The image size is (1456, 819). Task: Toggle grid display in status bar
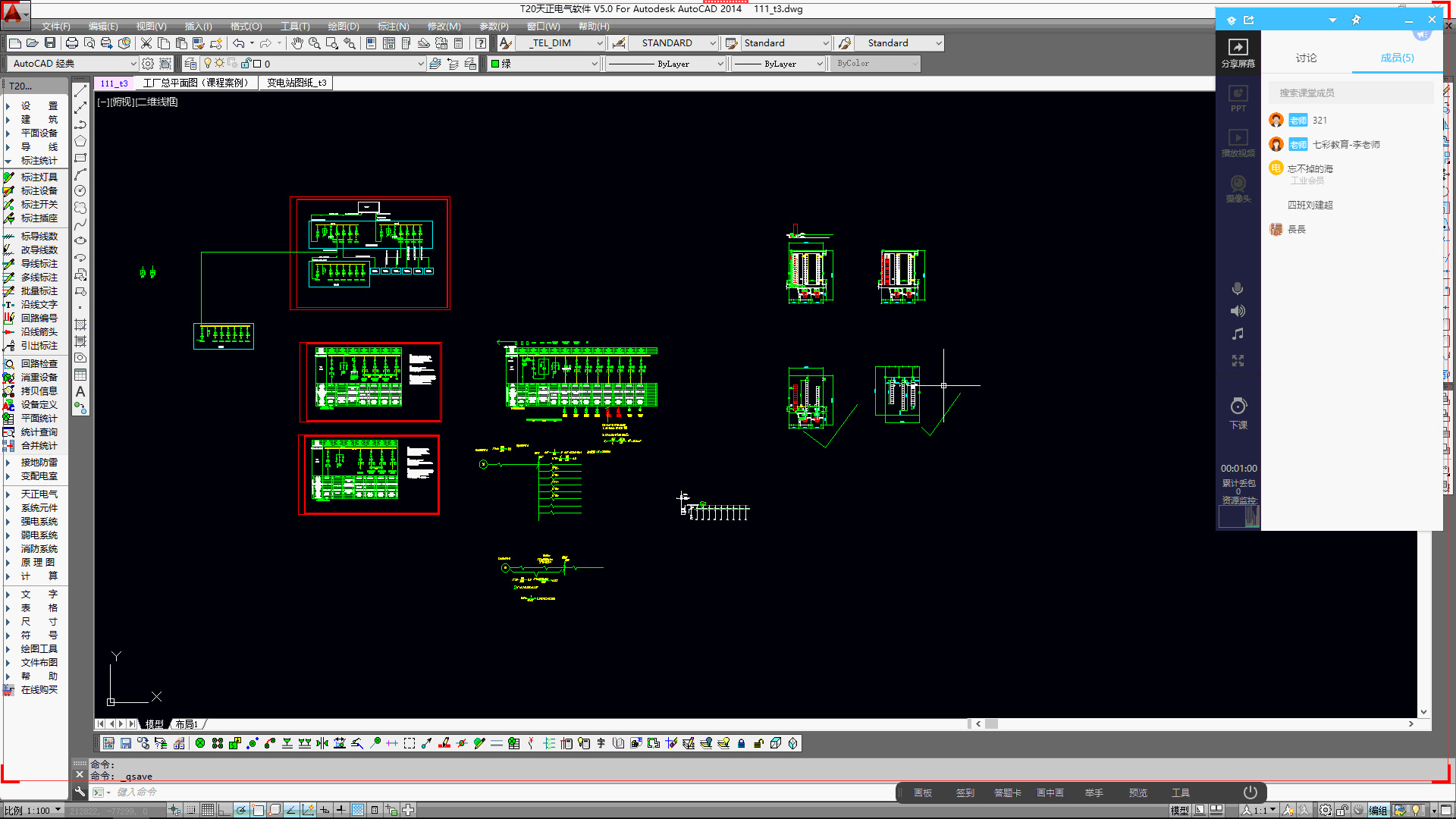coord(208,810)
